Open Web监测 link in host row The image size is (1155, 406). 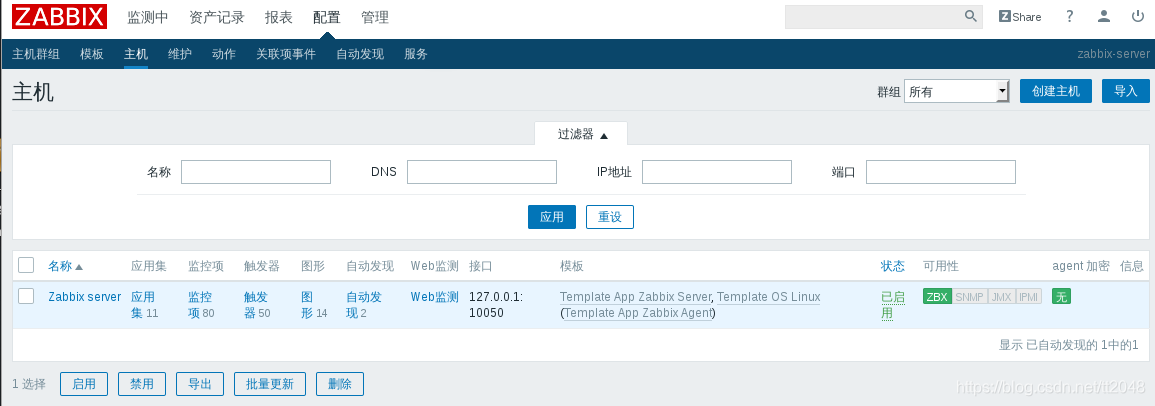[x=435, y=297]
